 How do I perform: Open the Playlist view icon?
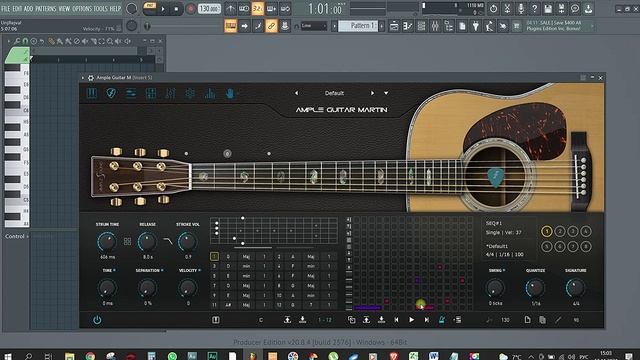pos(394,26)
